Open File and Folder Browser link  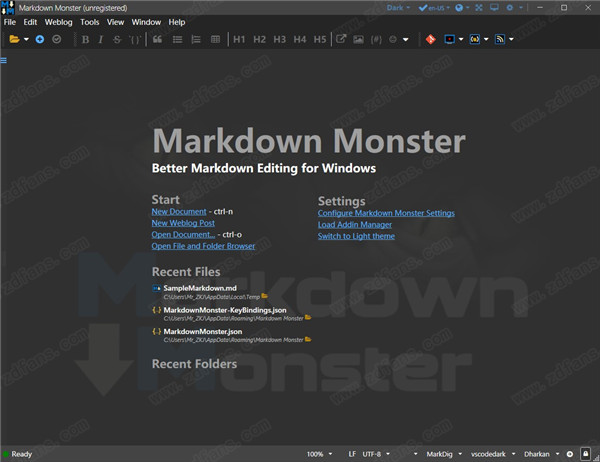tap(203, 246)
